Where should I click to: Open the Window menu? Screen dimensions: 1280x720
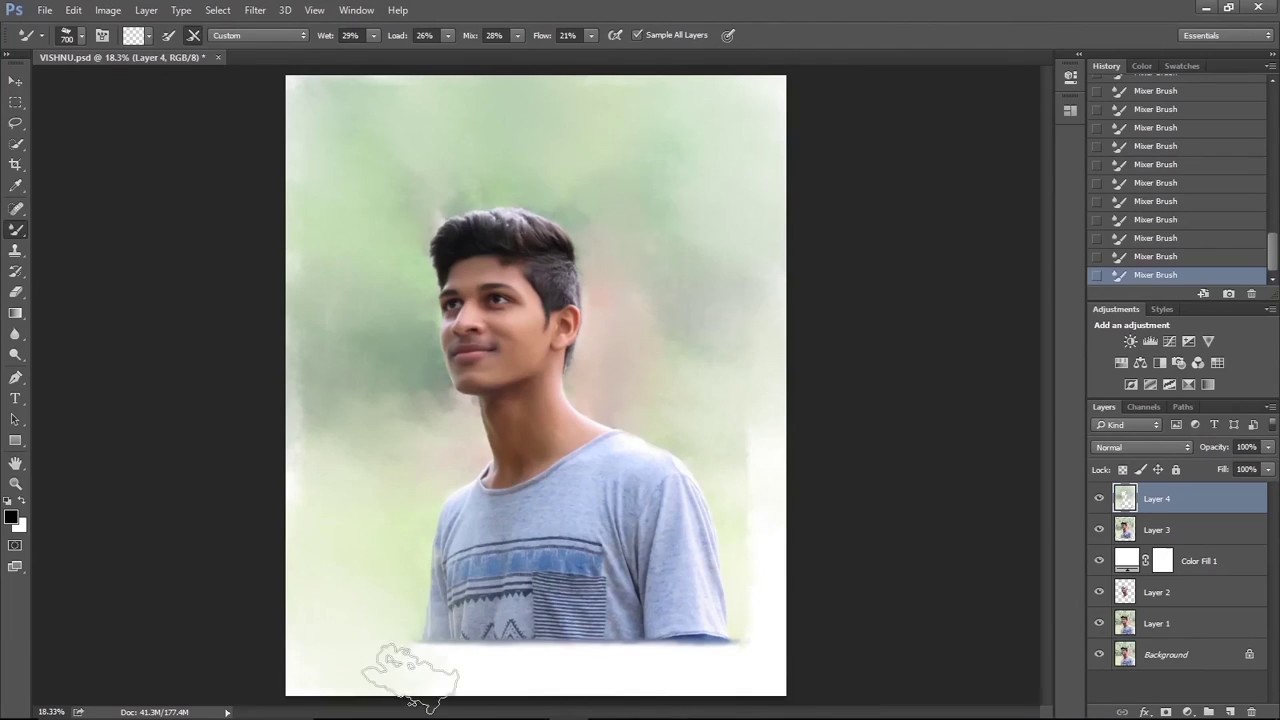tap(356, 10)
